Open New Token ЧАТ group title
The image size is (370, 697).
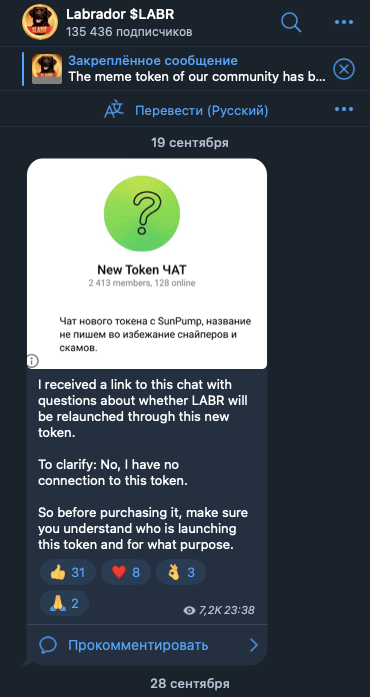pos(141,269)
